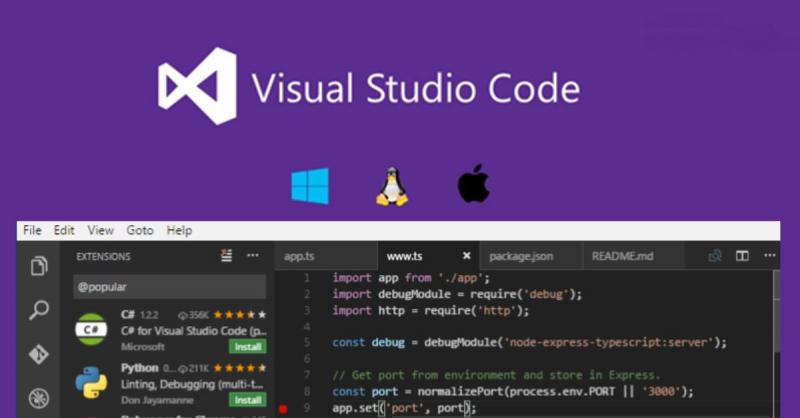Click the normalizePort code line
This screenshot has height=418, width=800.
pyautogui.click(x=513, y=391)
